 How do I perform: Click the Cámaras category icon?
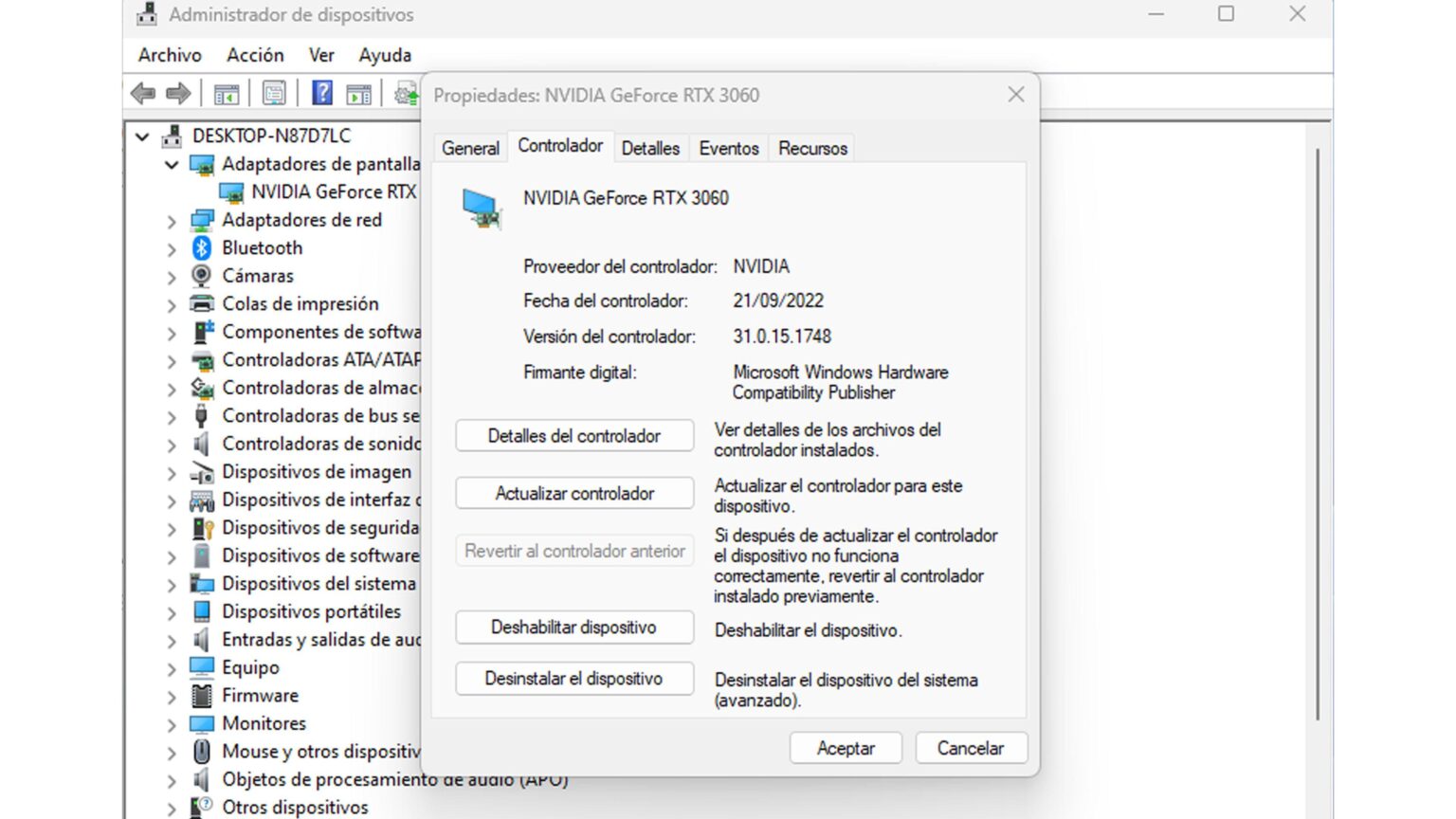coord(202,275)
